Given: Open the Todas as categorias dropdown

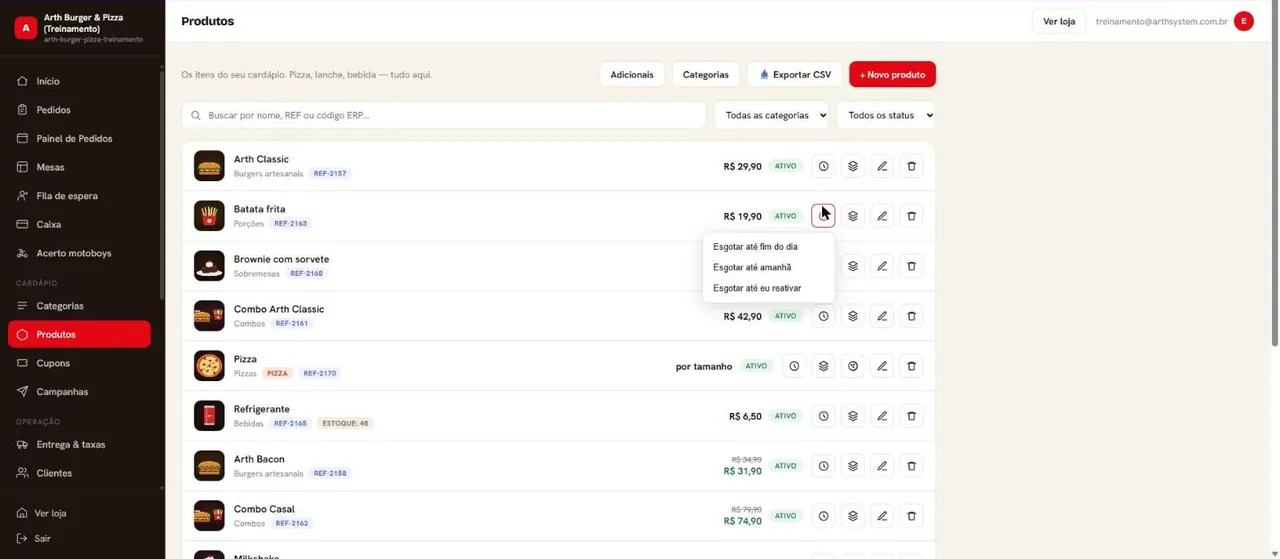Looking at the screenshot, I should [771, 115].
